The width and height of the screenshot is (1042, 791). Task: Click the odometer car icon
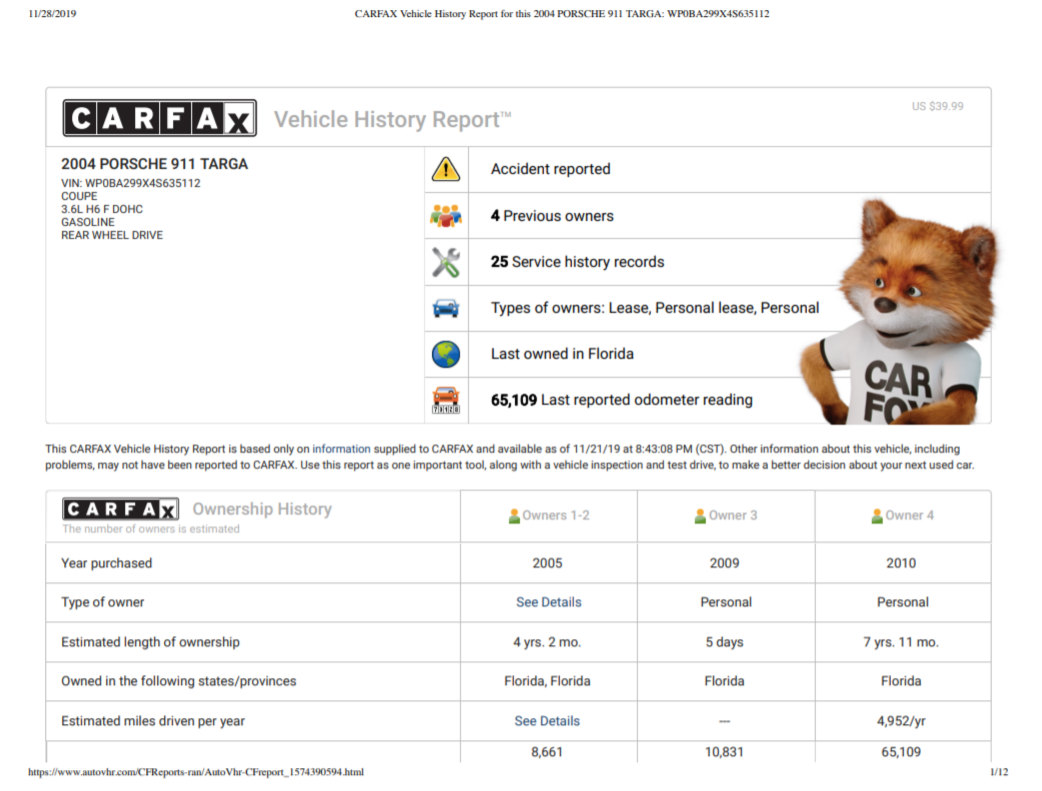(446, 400)
